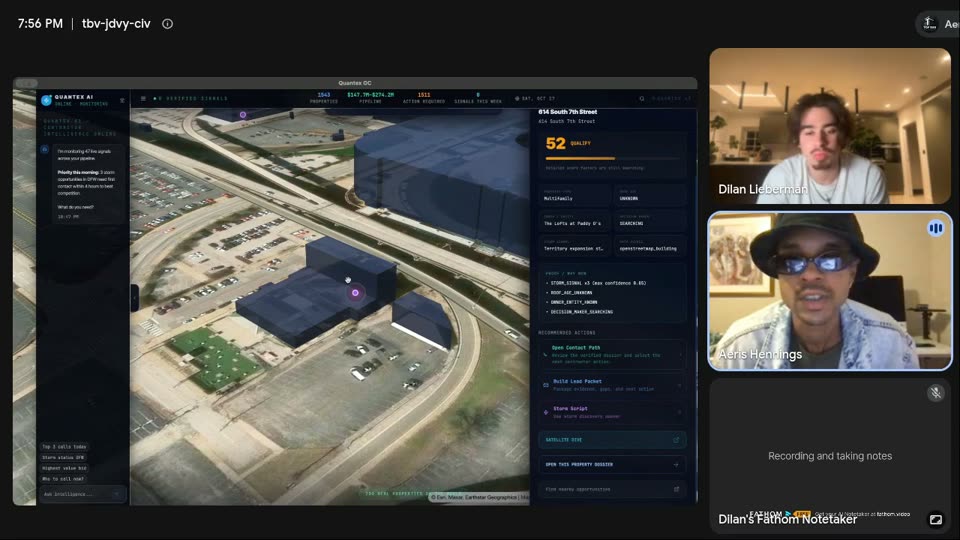Select the Storm Script action
Screen dimensions: 960x540
click(612, 412)
